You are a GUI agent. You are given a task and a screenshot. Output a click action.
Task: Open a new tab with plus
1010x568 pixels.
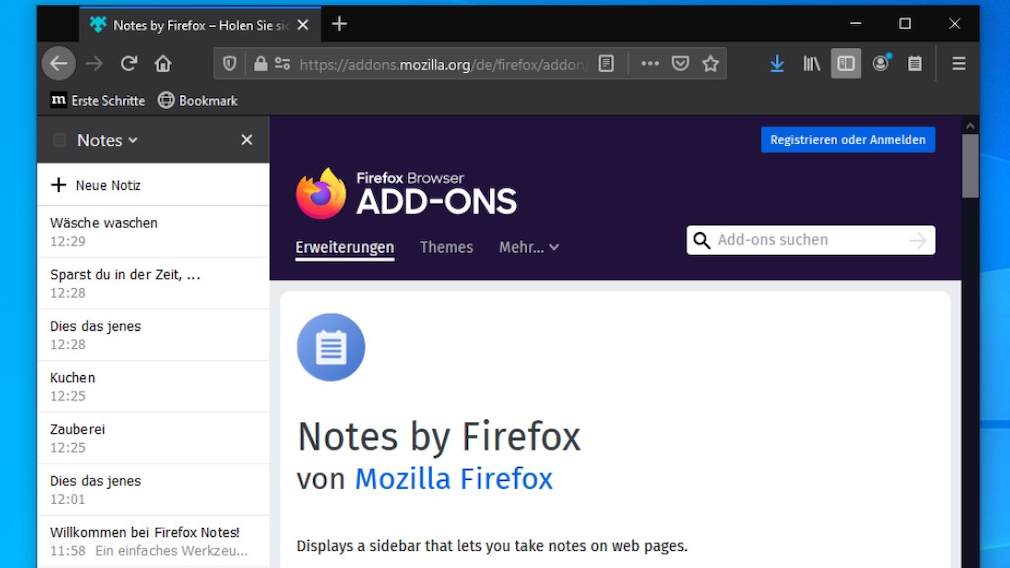339,24
